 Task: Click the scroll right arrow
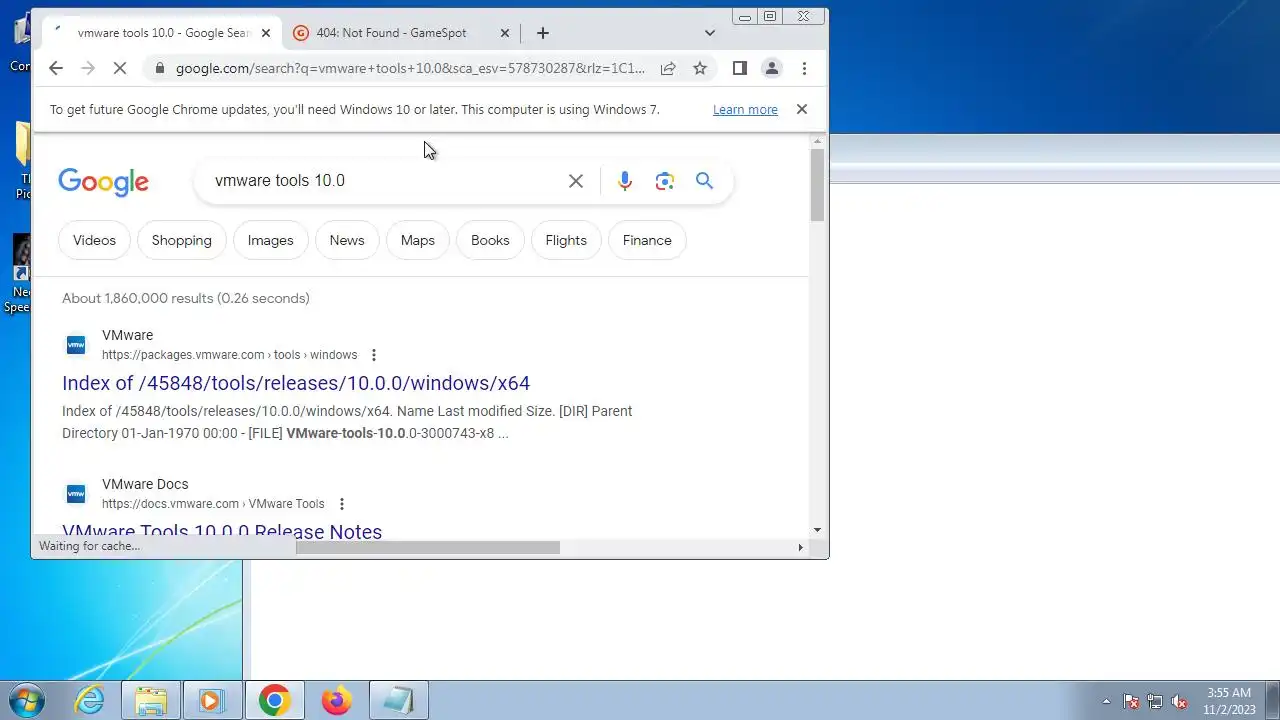(x=800, y=547)
